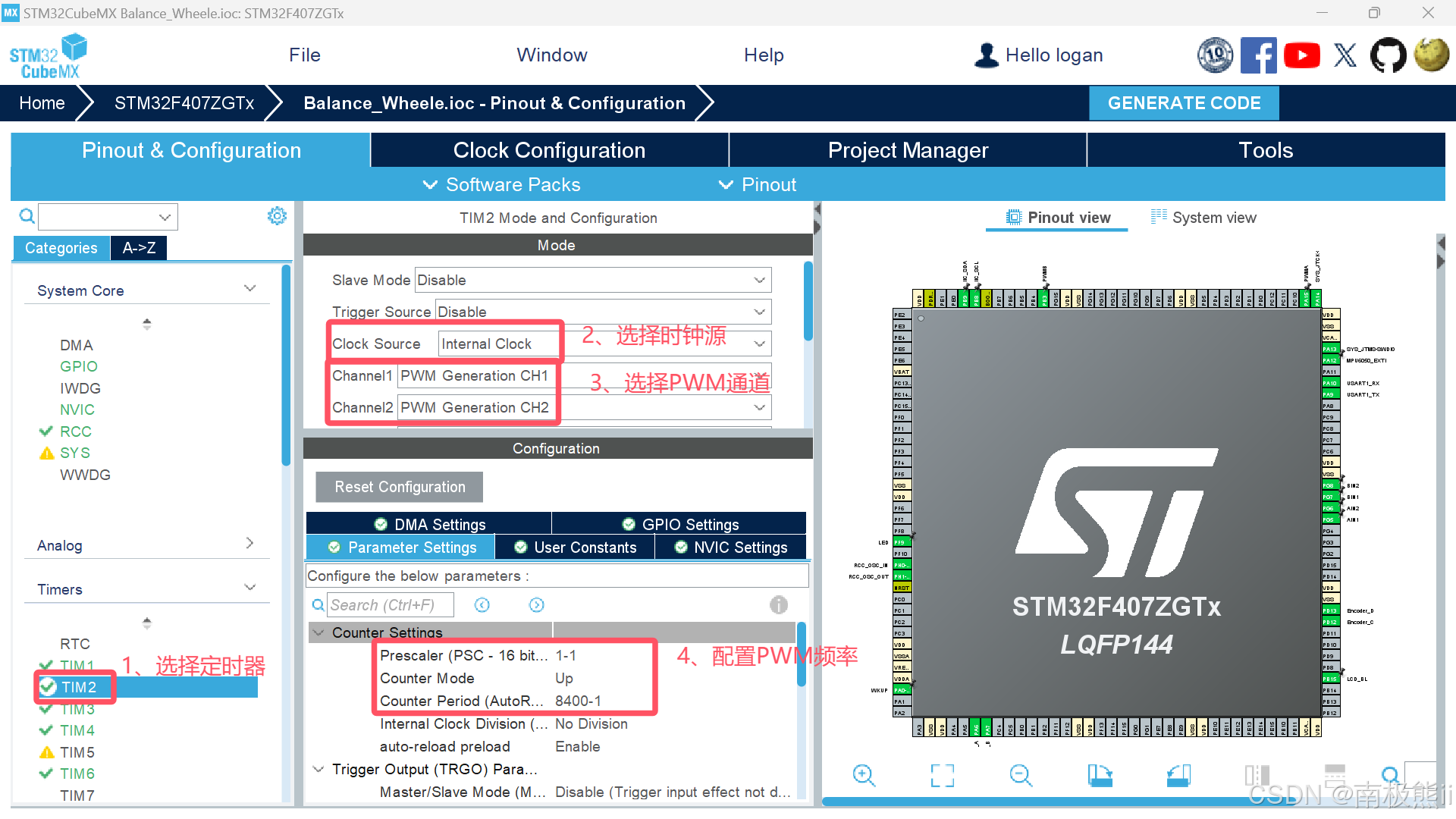The image size is (1456, 819).
Task: Expand the Pinout menu
Action: point(757,184)
